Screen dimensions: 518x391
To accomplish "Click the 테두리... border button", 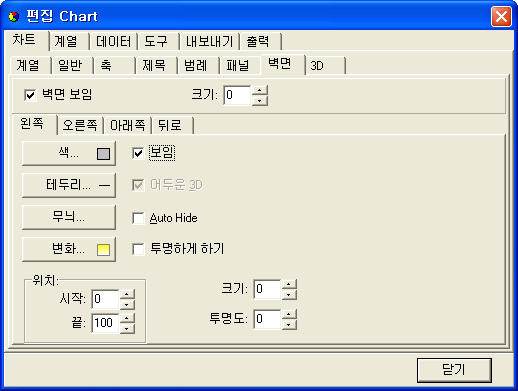I will pyautogui.click(x=69, y=185).
